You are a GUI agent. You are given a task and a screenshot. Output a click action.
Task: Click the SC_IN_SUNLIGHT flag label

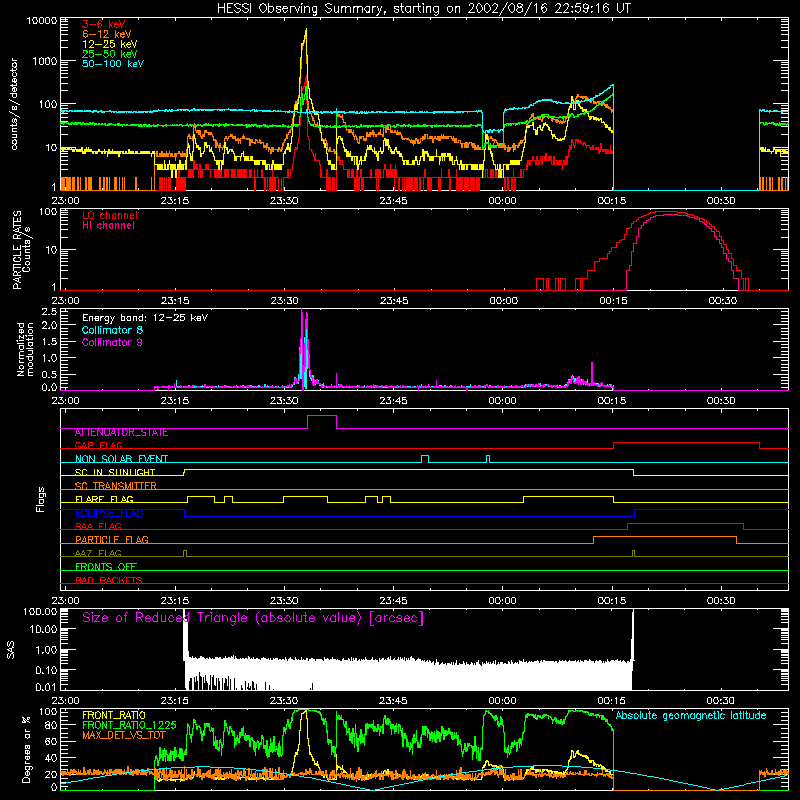[115, 472]
